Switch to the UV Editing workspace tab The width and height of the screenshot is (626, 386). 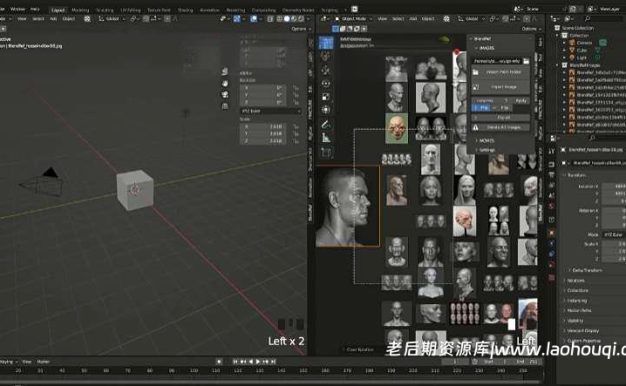pos(130,10)
